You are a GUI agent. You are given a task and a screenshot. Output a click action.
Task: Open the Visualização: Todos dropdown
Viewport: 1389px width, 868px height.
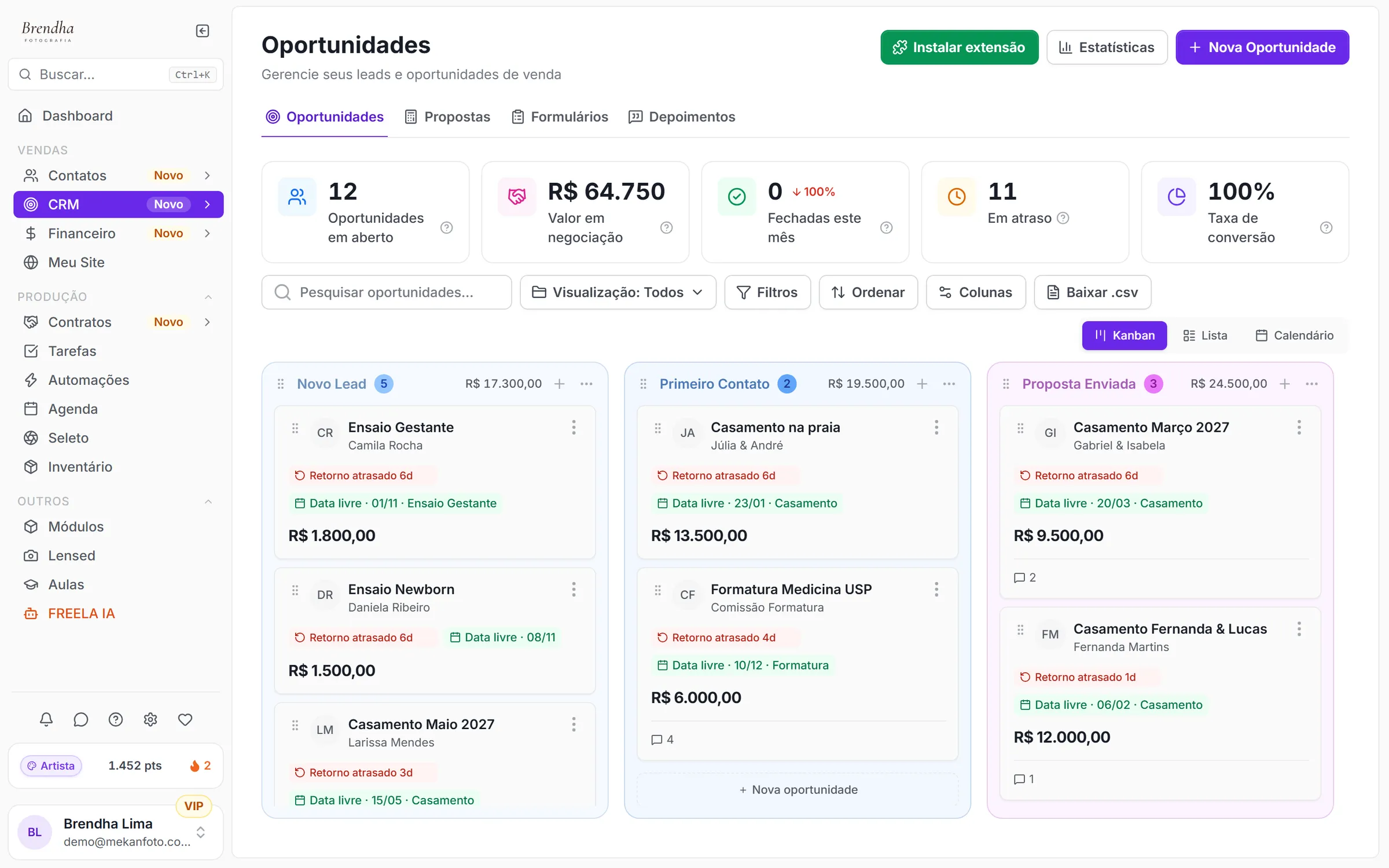618,292
